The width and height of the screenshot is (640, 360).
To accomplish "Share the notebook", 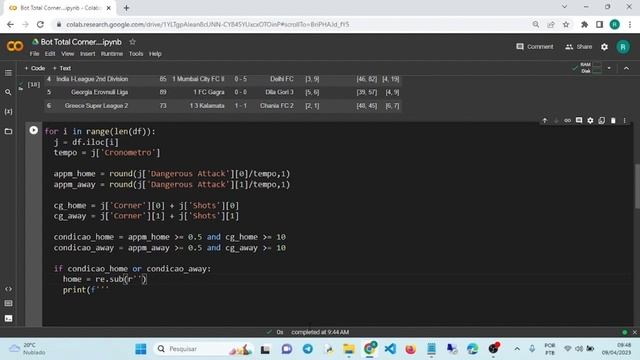I will 578,47.
